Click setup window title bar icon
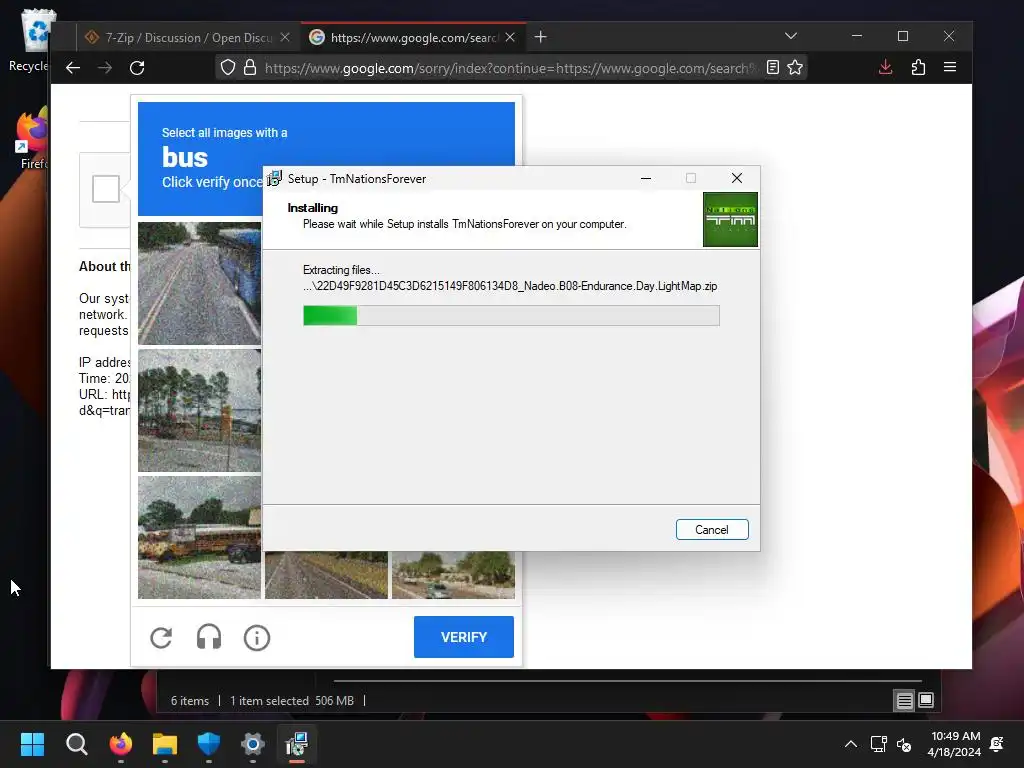 [x=274, y=178]
